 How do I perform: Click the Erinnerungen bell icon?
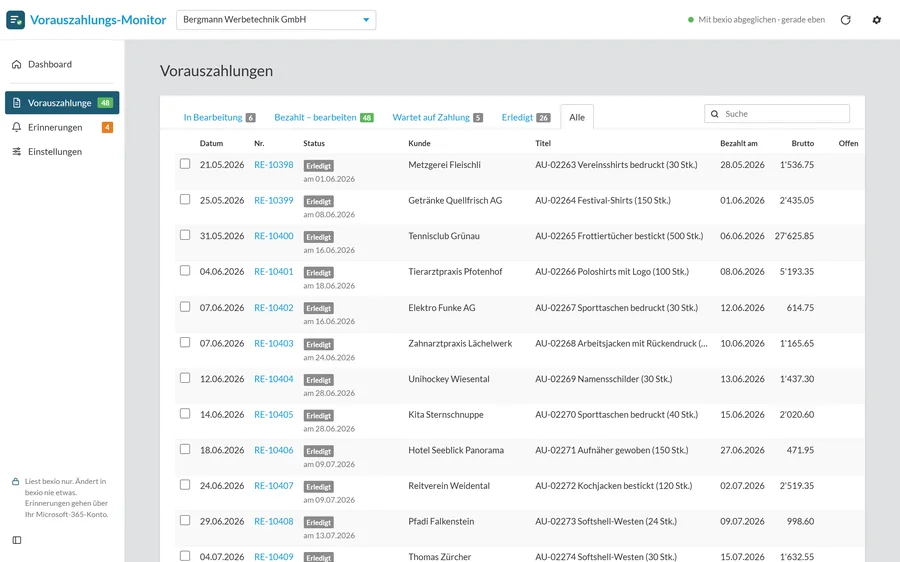(x=17, y=127)
